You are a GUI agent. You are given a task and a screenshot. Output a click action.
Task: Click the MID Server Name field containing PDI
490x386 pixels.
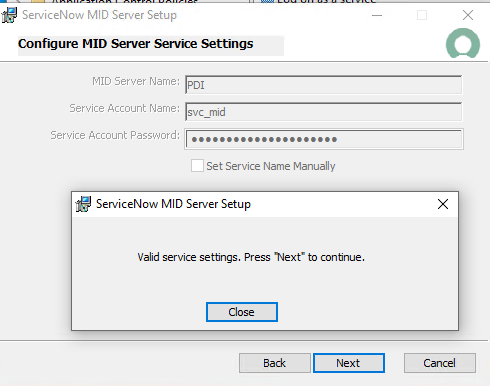coord(323,85)
